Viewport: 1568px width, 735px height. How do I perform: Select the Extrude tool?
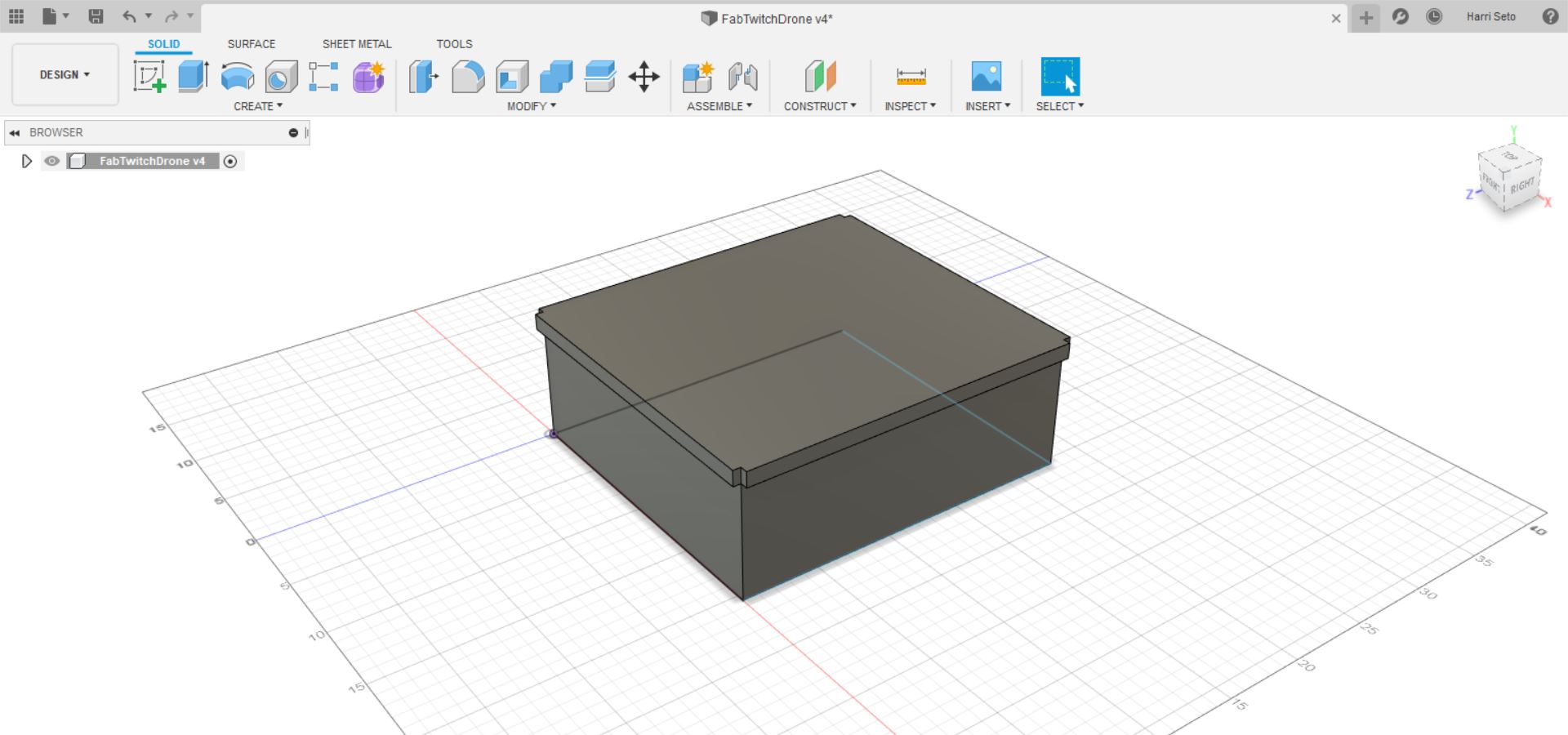click(194, 77)
